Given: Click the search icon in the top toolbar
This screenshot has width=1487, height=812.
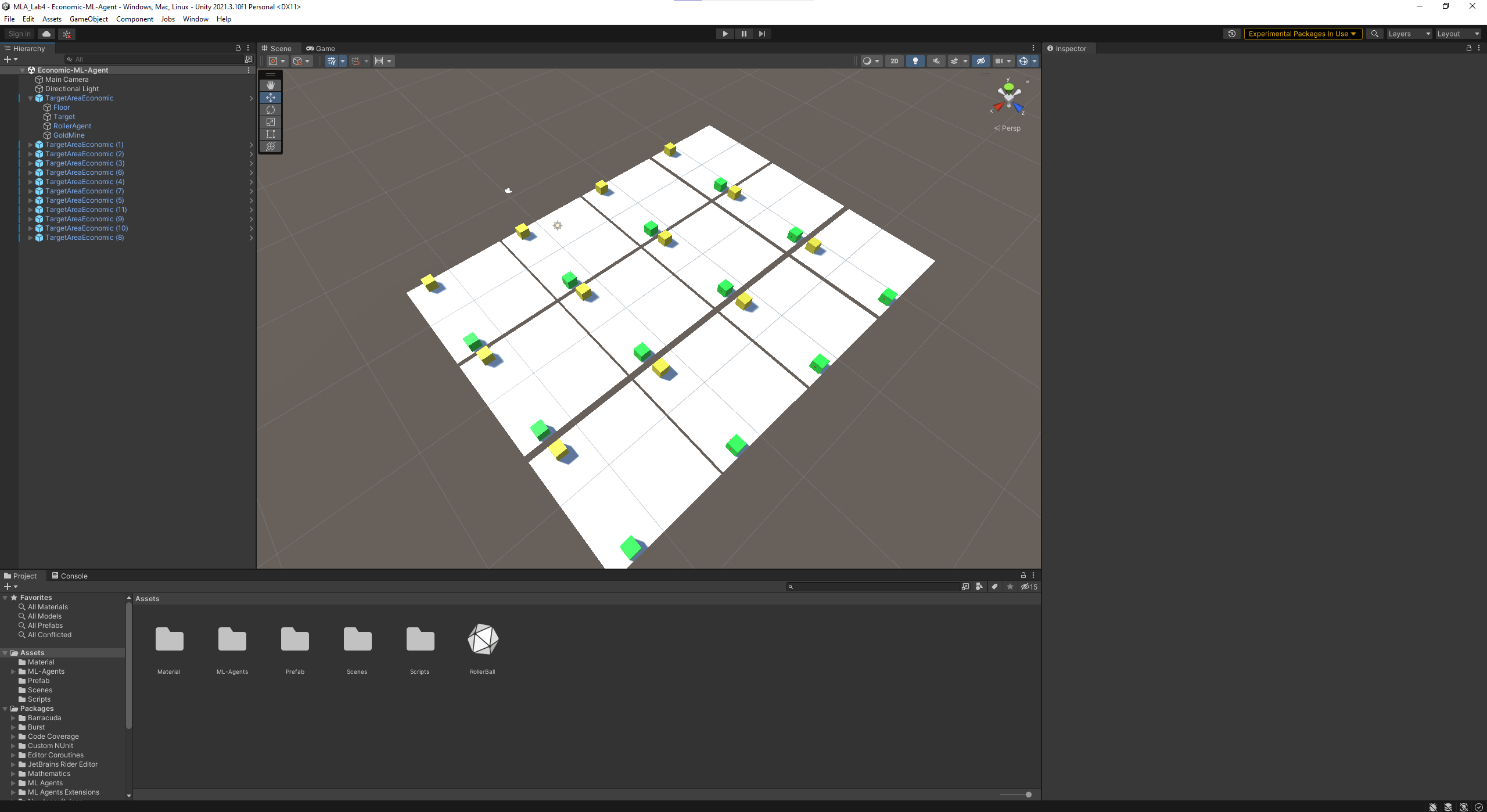Looking at the screenshot, I should pyautogui.click(x=1375, y=34).
